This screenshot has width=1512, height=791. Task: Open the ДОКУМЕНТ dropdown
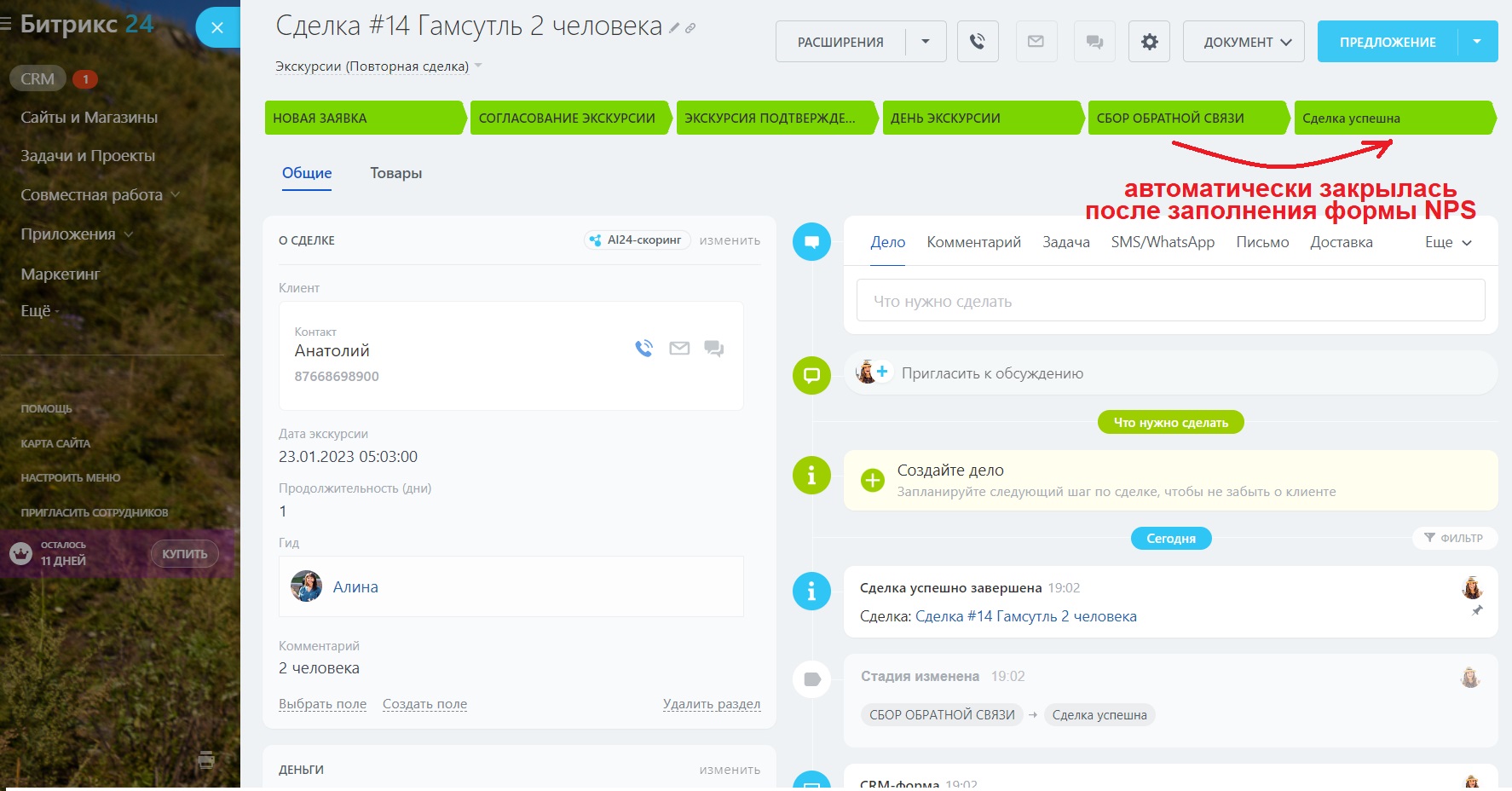pyautogui.click(x=1244, y=42)
